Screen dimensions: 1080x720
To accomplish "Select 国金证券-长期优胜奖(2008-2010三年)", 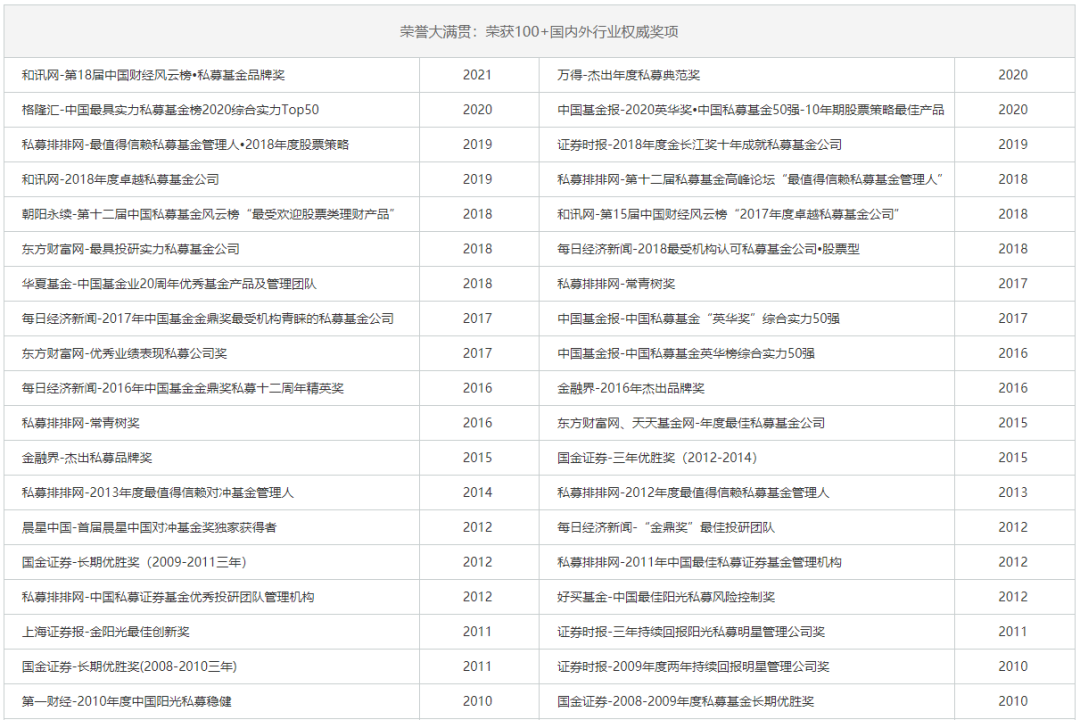I will (x=129, y=666).
